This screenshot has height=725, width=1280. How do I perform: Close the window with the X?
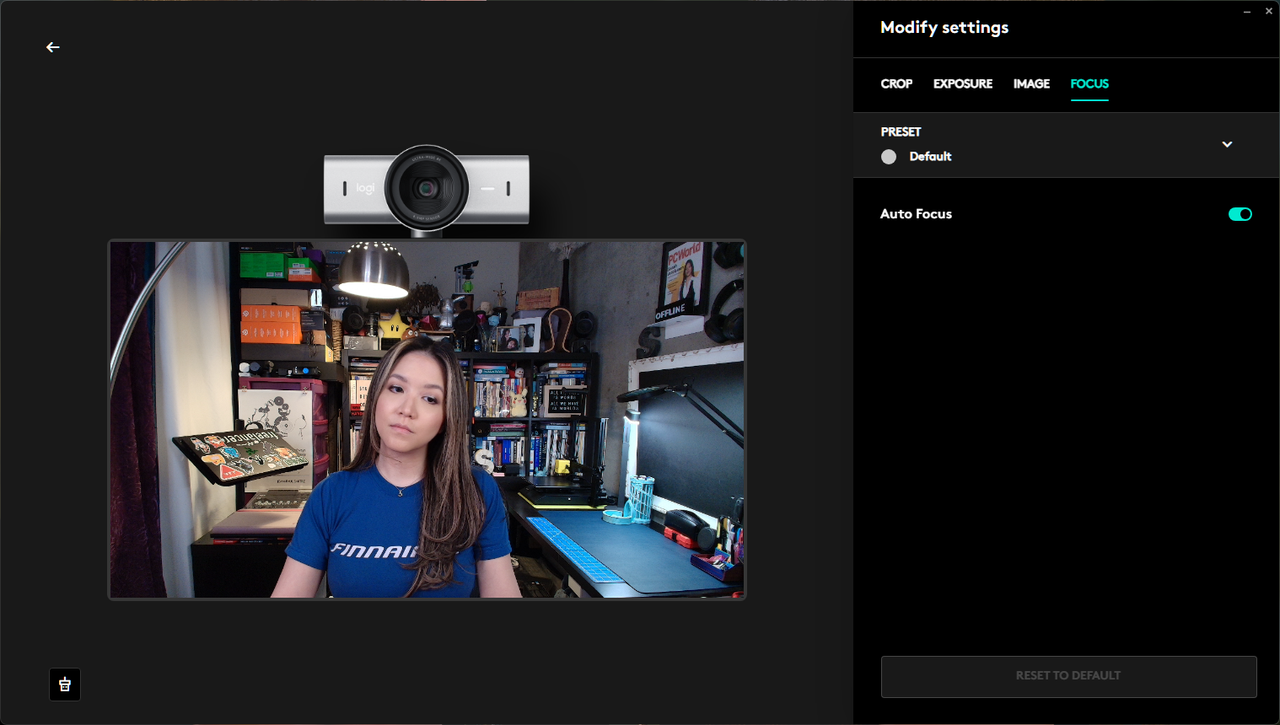pos(1267,10)
